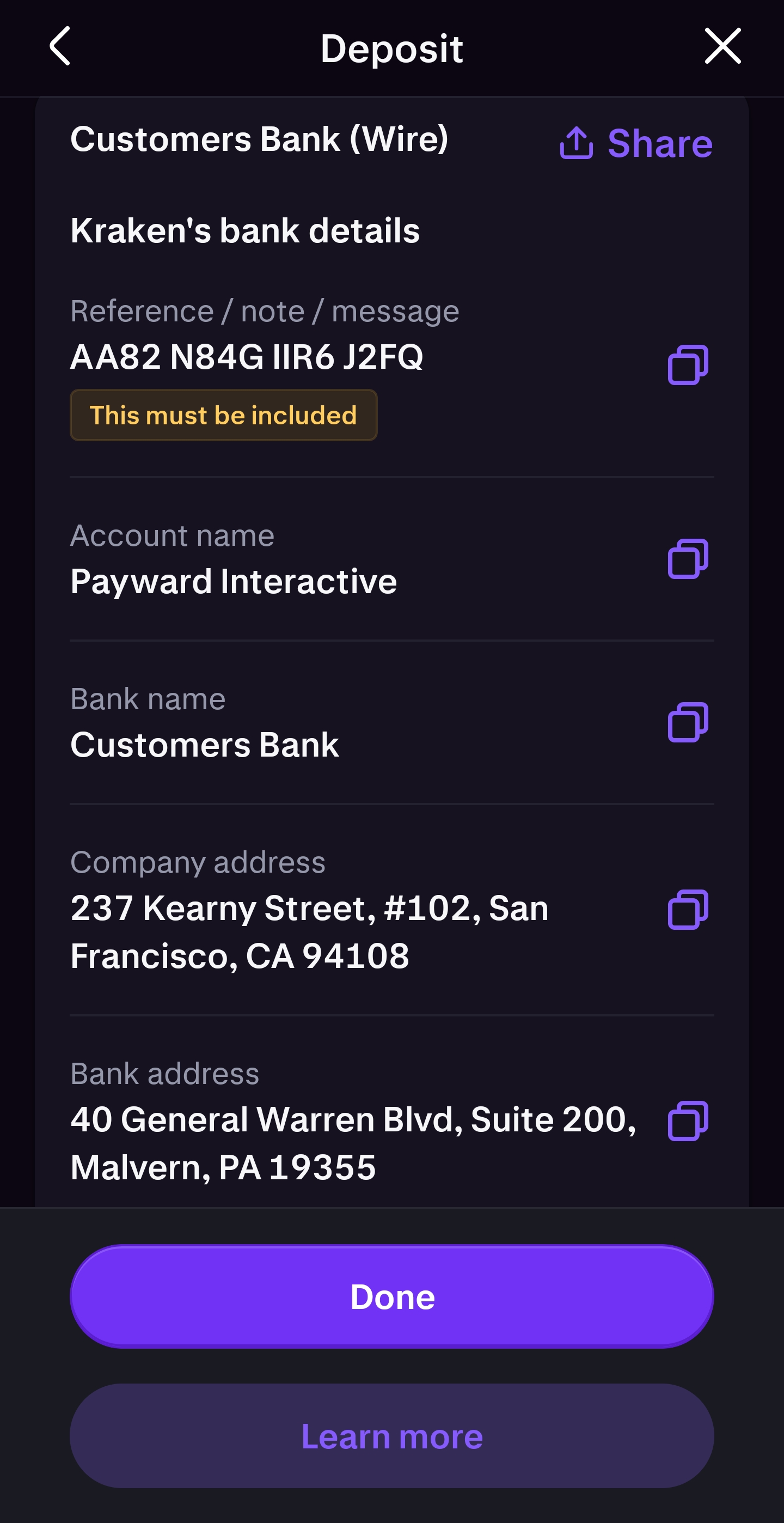Screen dimensions: 784x1523
Task: Copy the account name Payward Interactive
Action: (688, 559)
